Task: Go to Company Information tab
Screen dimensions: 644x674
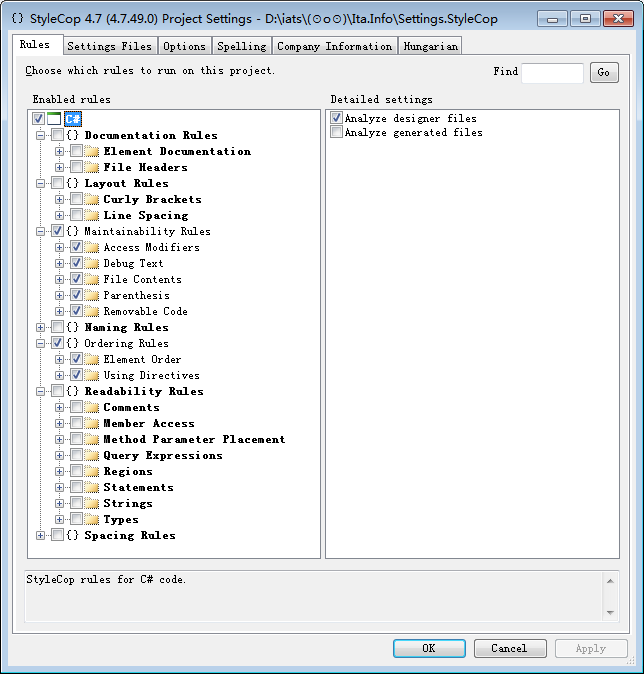Action: [x=334, y=46]
